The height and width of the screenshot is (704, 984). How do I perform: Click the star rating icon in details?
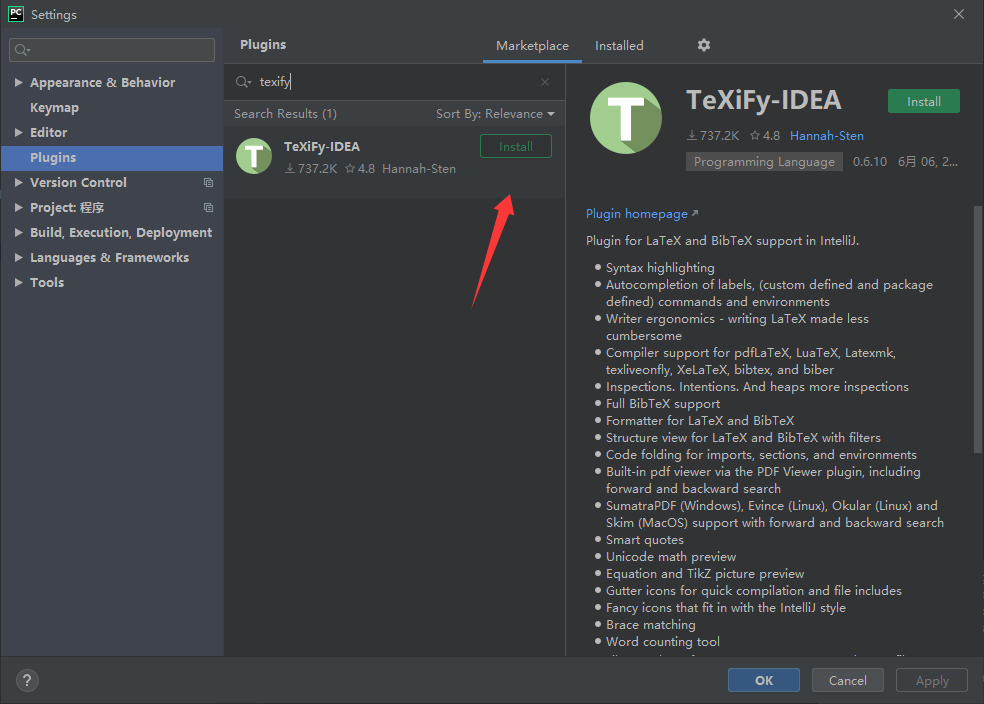(755, 136)
